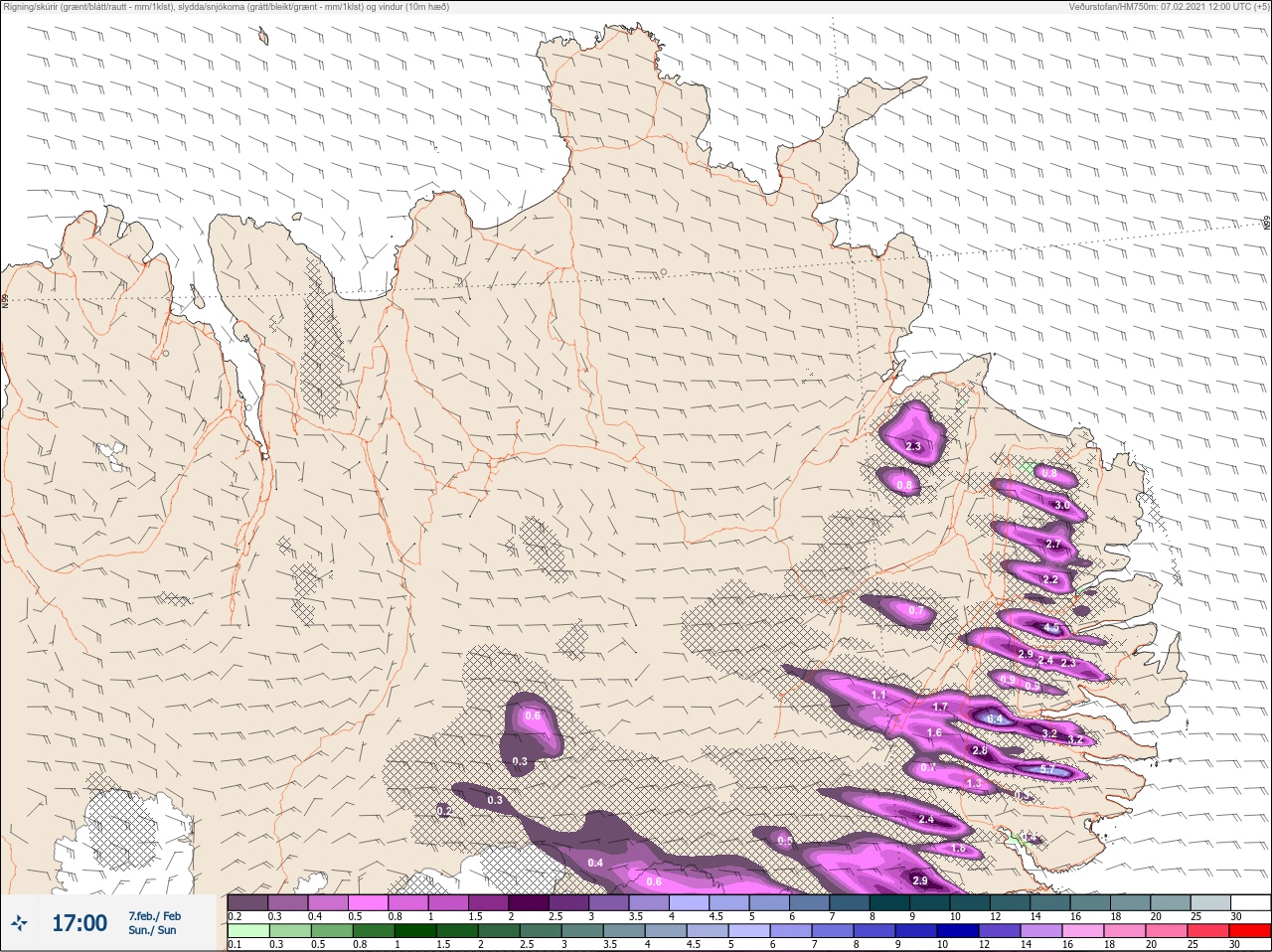Click the 6.4 precipitation value on the map

point(994,717)
